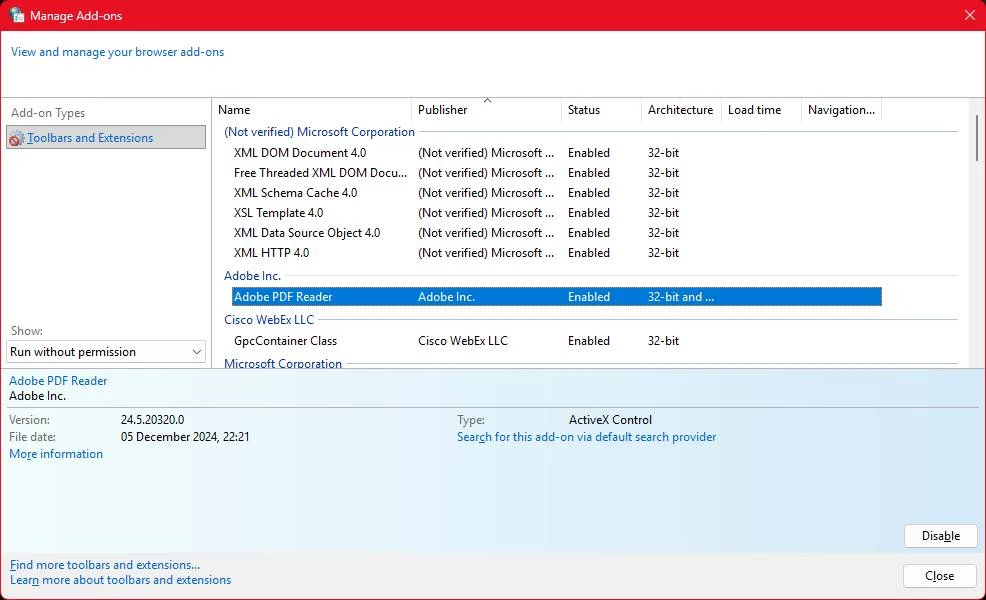
Task: Select XML Data Source Object 4.0 row
Action: pos(557,233)
